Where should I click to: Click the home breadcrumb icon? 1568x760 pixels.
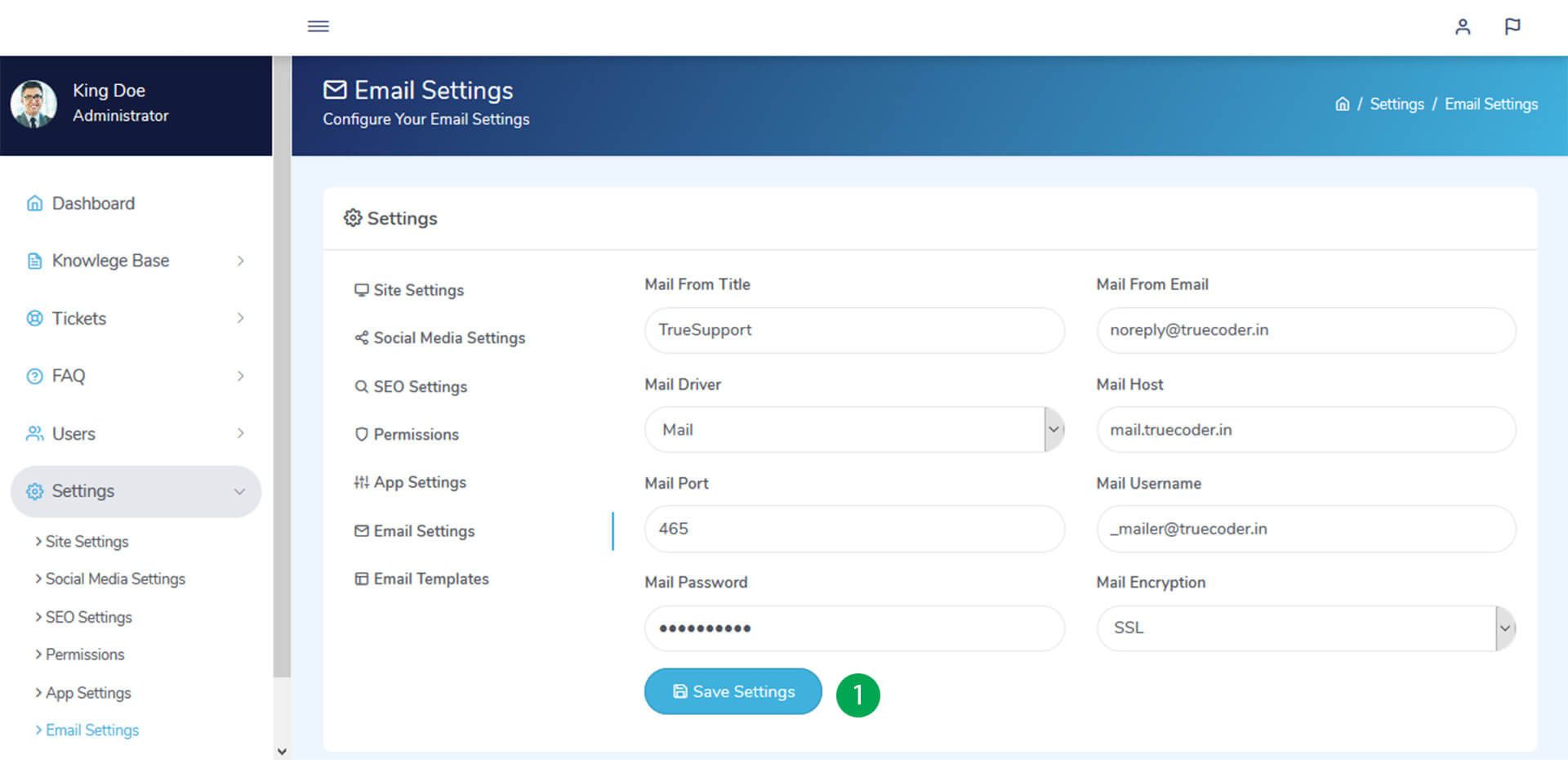point(1342,105)
